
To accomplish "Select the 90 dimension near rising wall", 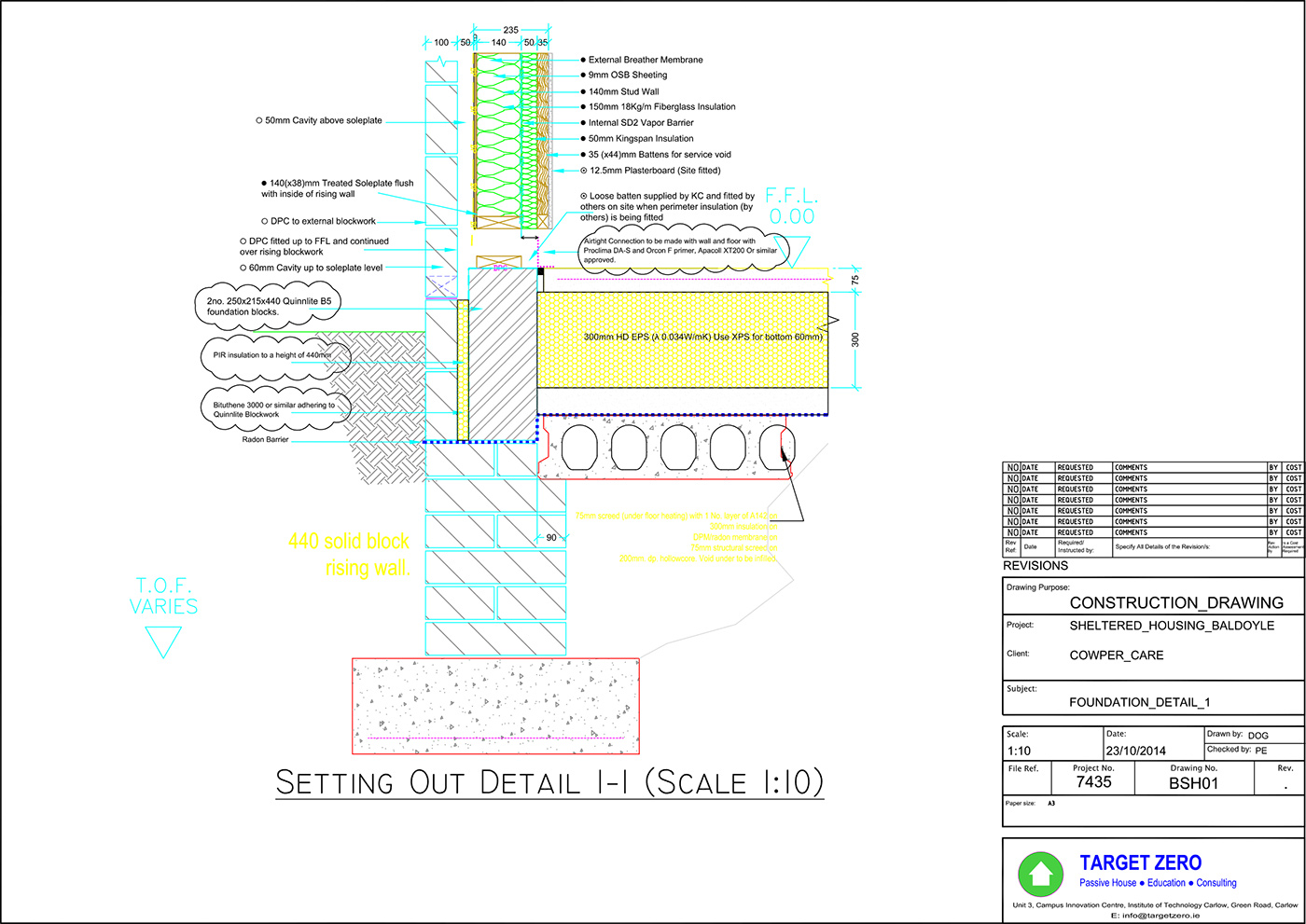I will pos(551,538).
